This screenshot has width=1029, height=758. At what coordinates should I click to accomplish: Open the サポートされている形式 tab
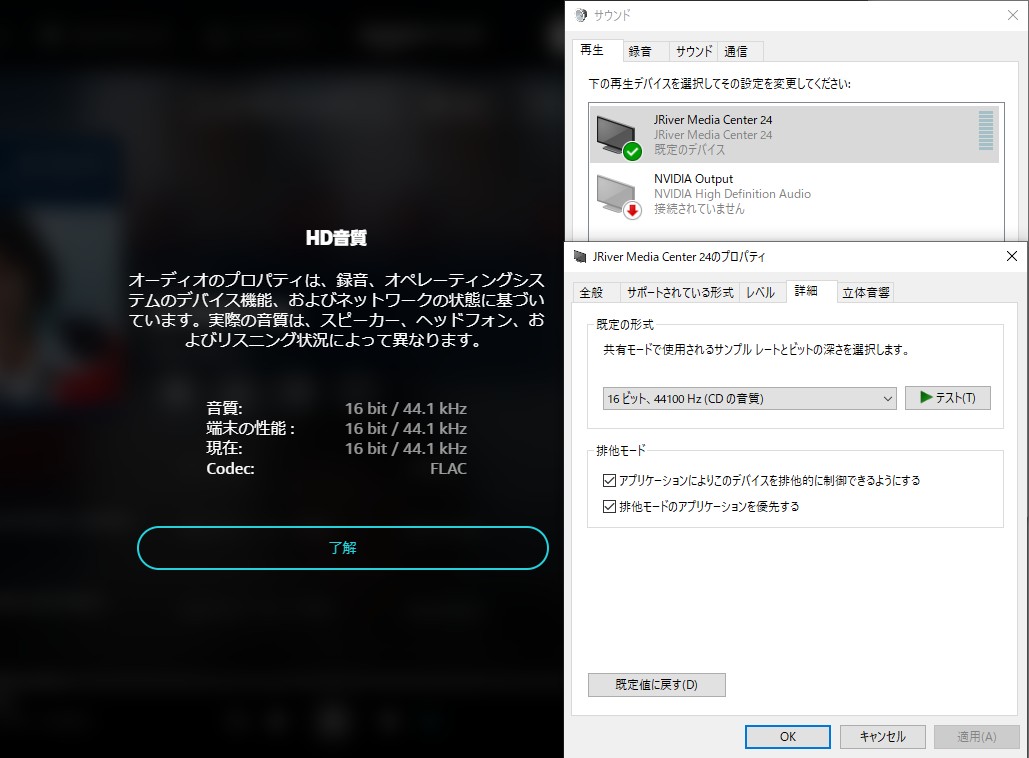tap(680, 292)
